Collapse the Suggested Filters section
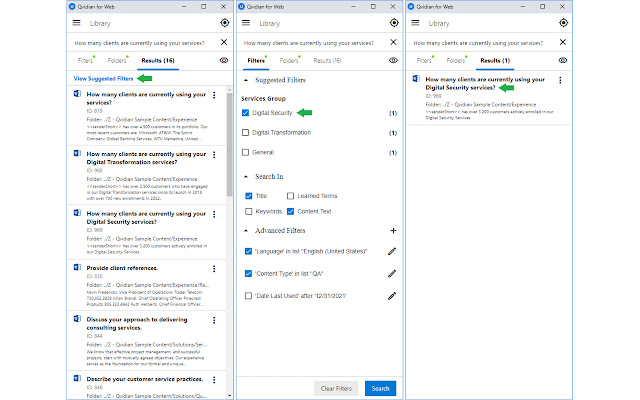The height and width of the screenshot is (400, 640). point(246,80)
